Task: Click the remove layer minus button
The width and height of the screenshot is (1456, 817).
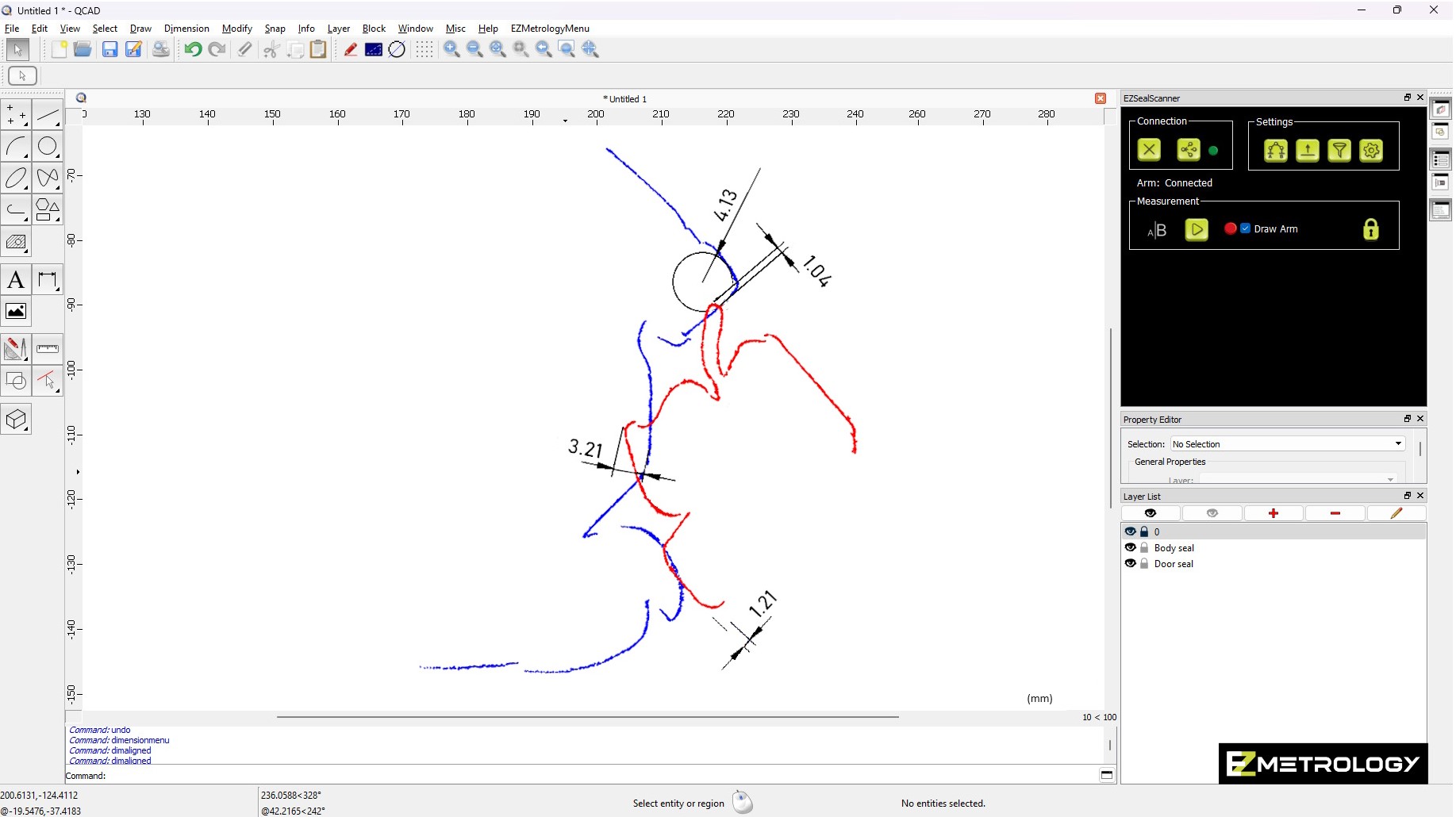Action: click(1335, 514)
